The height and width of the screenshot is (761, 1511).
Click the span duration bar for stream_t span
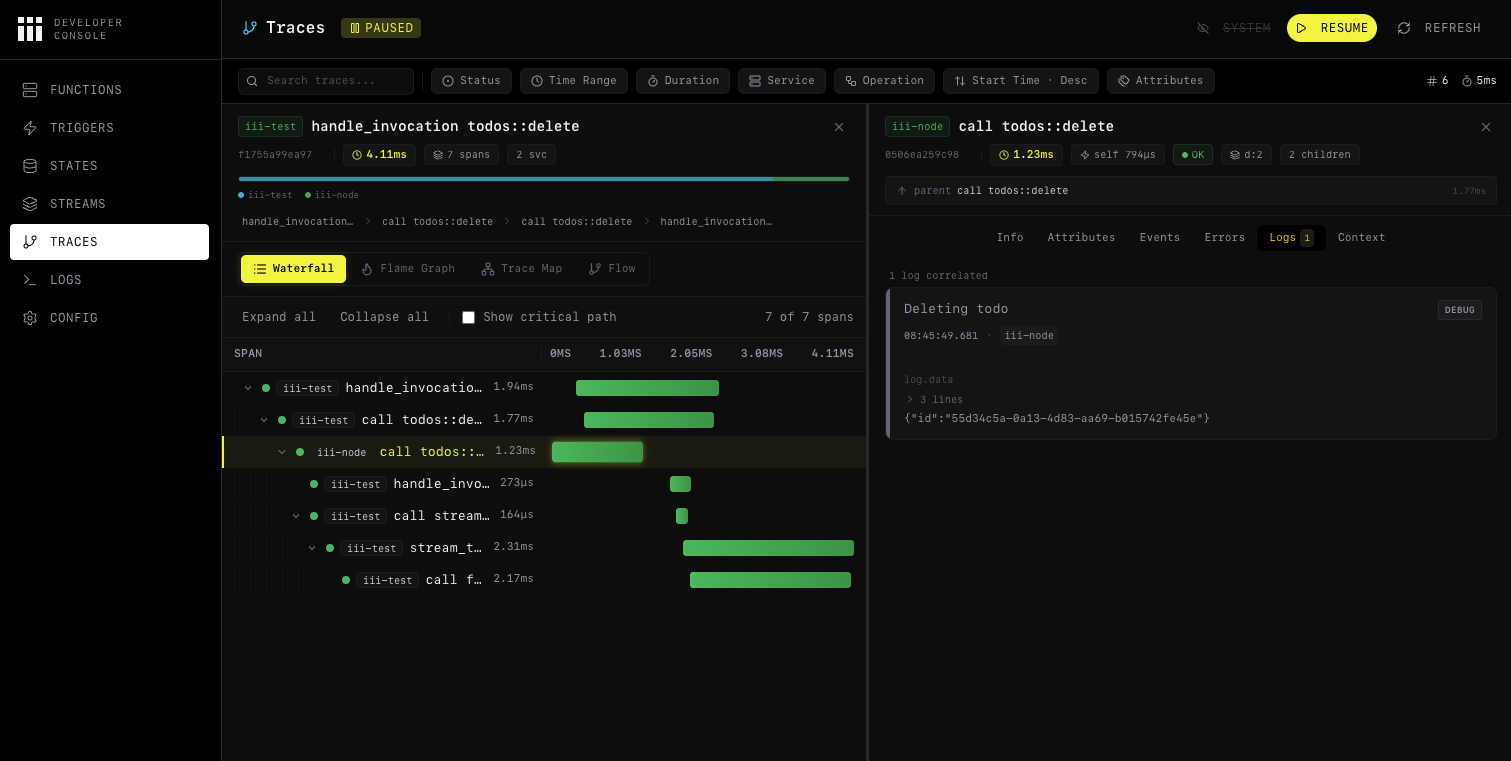click(x=768, y=547)
